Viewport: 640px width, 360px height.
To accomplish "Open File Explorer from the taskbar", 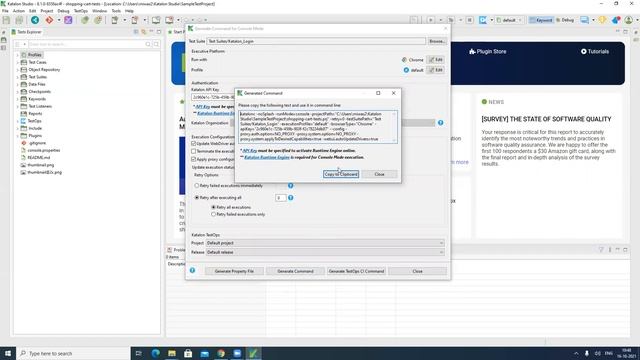I will 172,353.
